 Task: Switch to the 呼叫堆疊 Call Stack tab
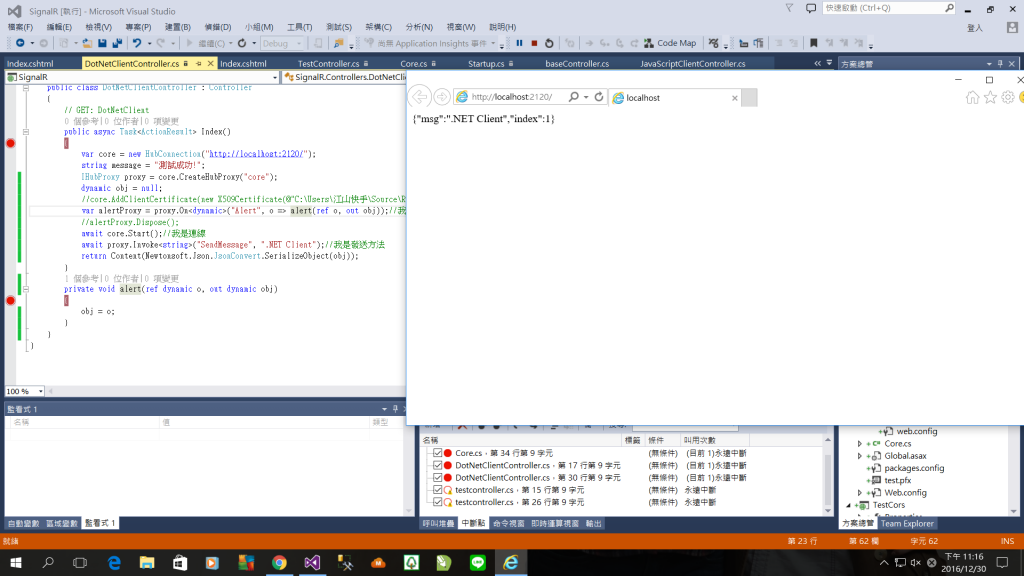point(438,523)
